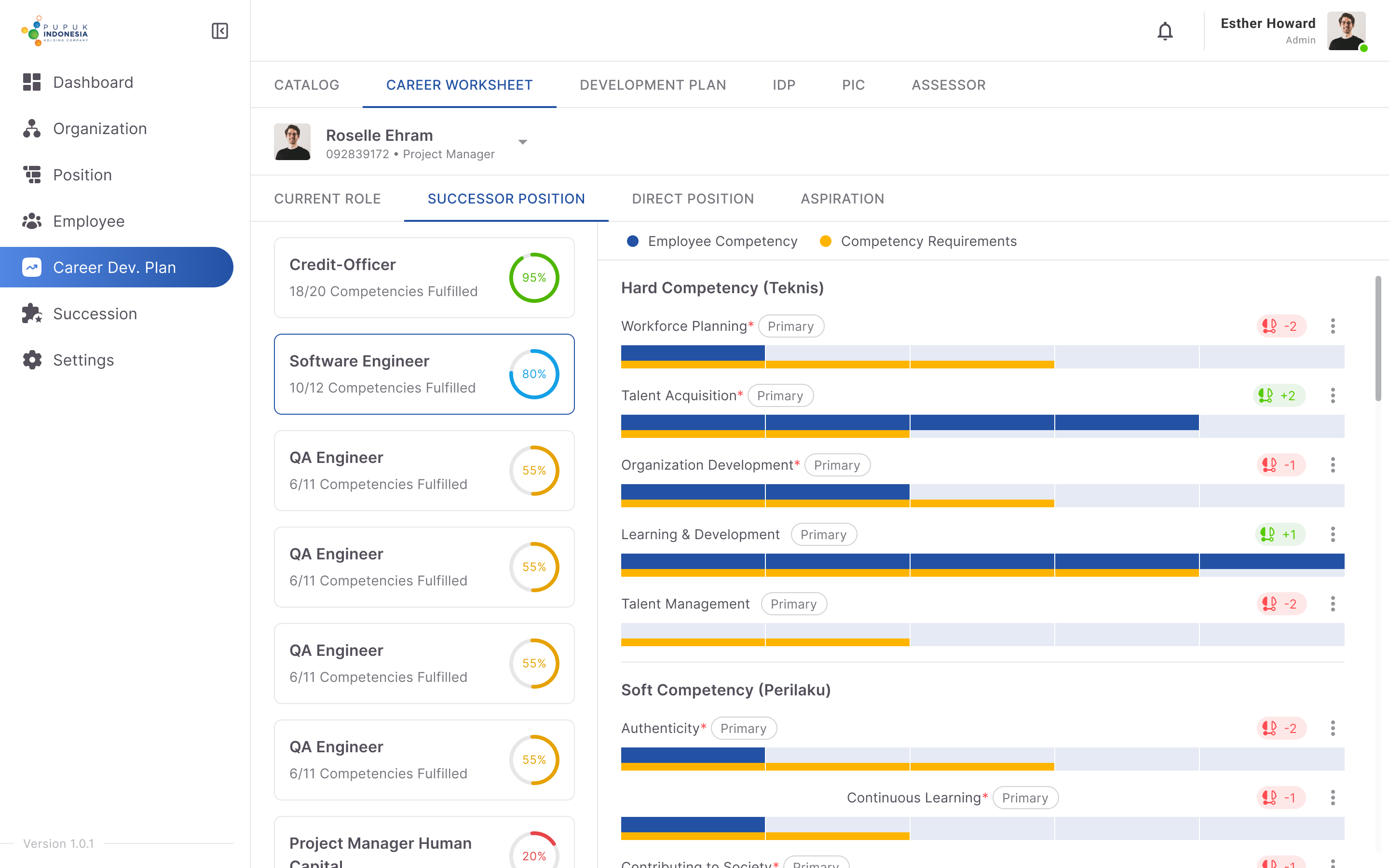Viewport: 1389px width, 868px height.
Task: Click the +1 gap badge for Learning & Development
Action: click(1280, 534)
